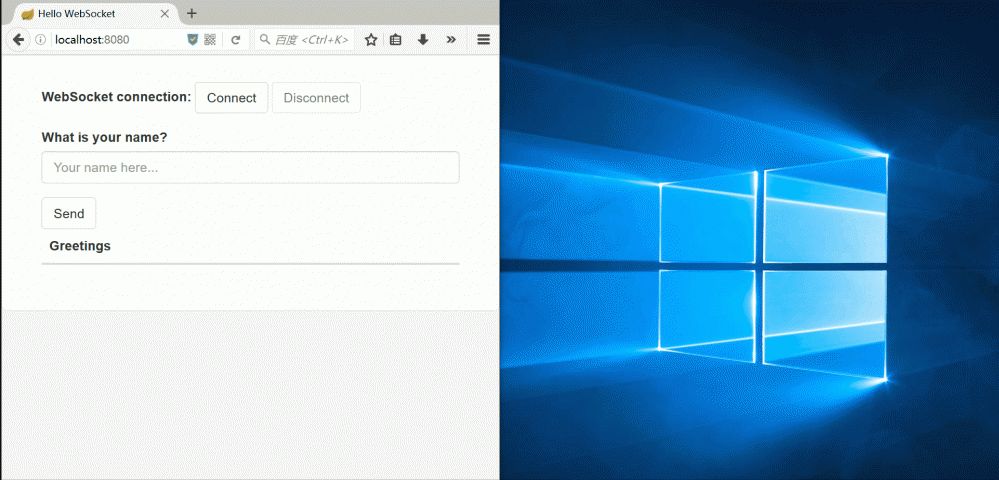The image size is (999, 480).
Task: Open the bookmarks list icon
Action: pos(396,40)
